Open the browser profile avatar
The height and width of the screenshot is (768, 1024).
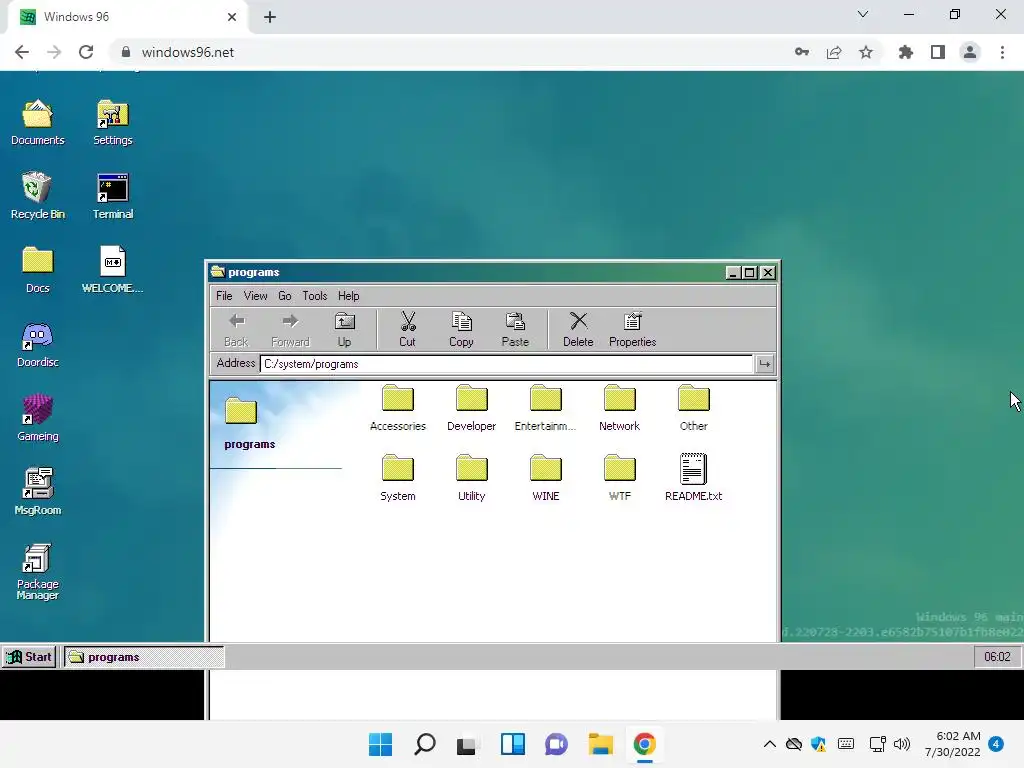(x=970, y=52)
